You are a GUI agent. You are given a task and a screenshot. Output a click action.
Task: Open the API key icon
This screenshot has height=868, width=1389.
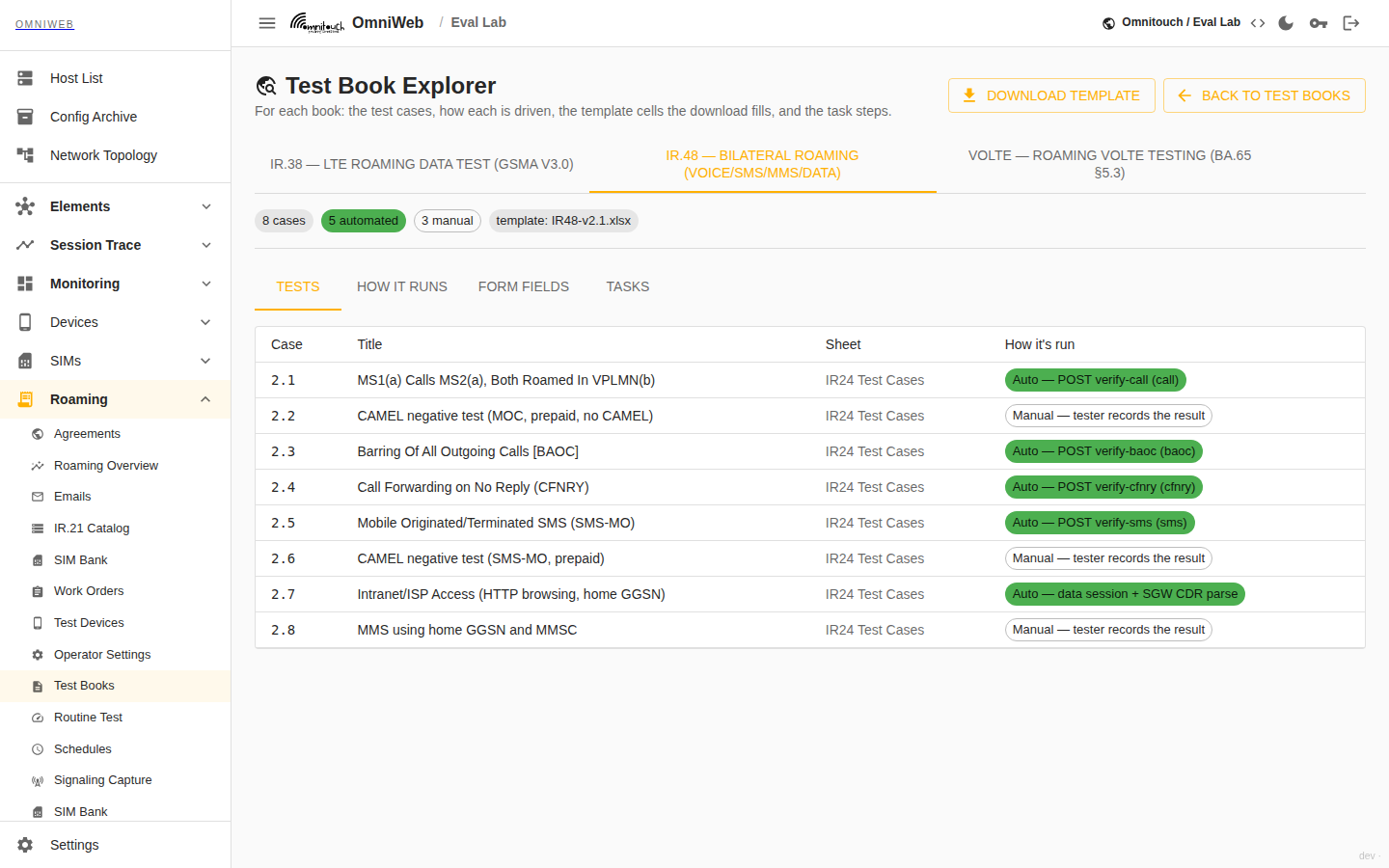1319,23
